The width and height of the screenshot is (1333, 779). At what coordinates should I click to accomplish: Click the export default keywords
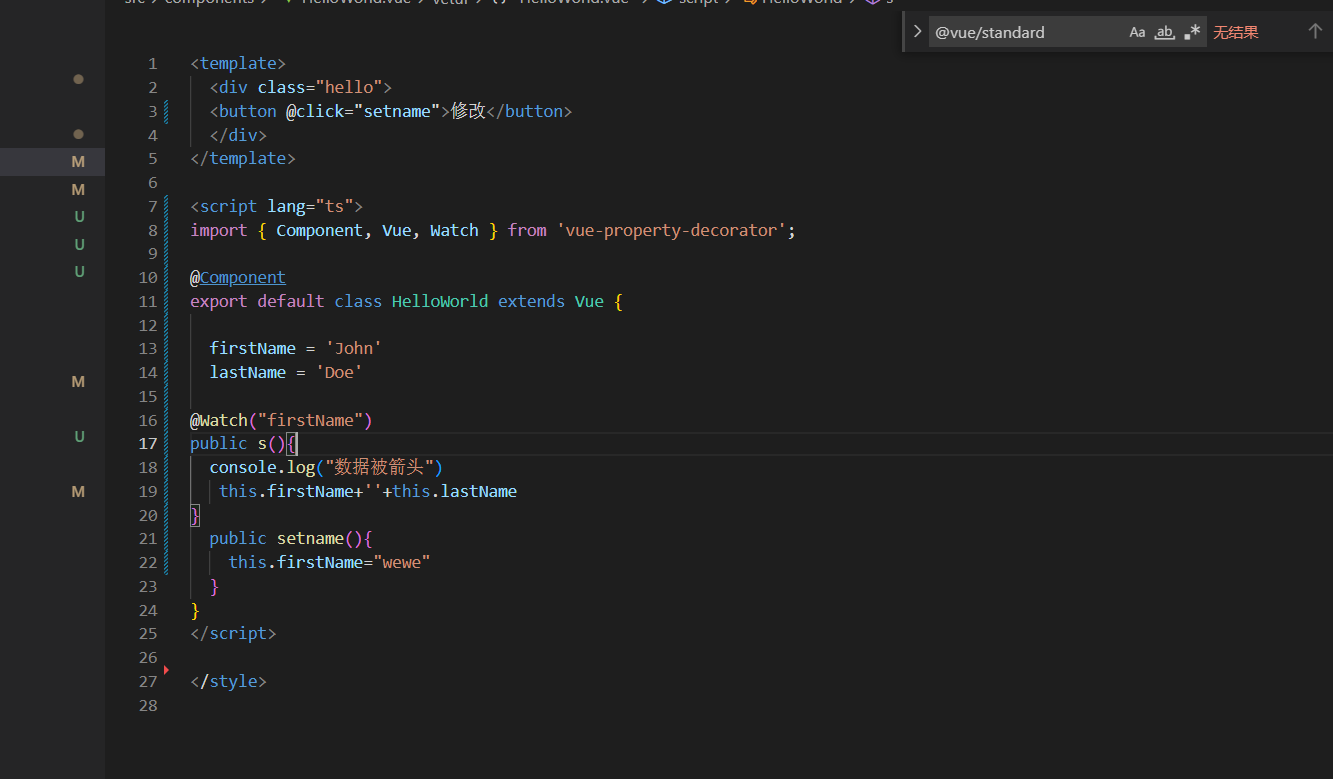click(x=257, y=301)
